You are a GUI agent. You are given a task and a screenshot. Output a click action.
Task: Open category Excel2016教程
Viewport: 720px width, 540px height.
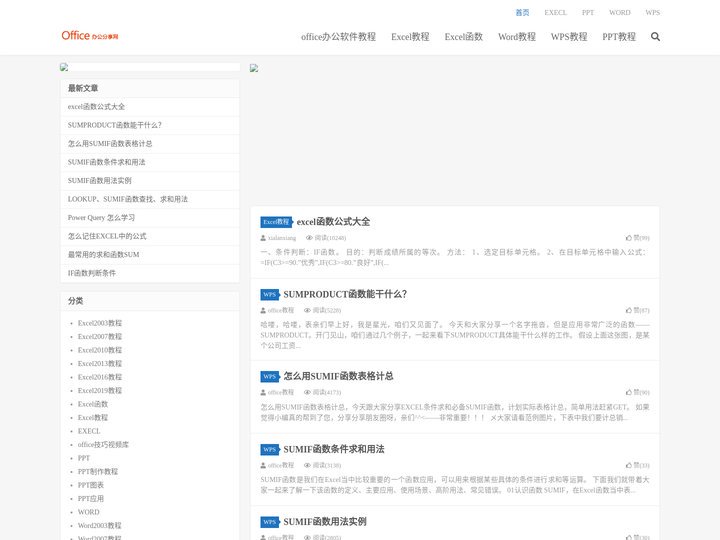coord(100,377)
